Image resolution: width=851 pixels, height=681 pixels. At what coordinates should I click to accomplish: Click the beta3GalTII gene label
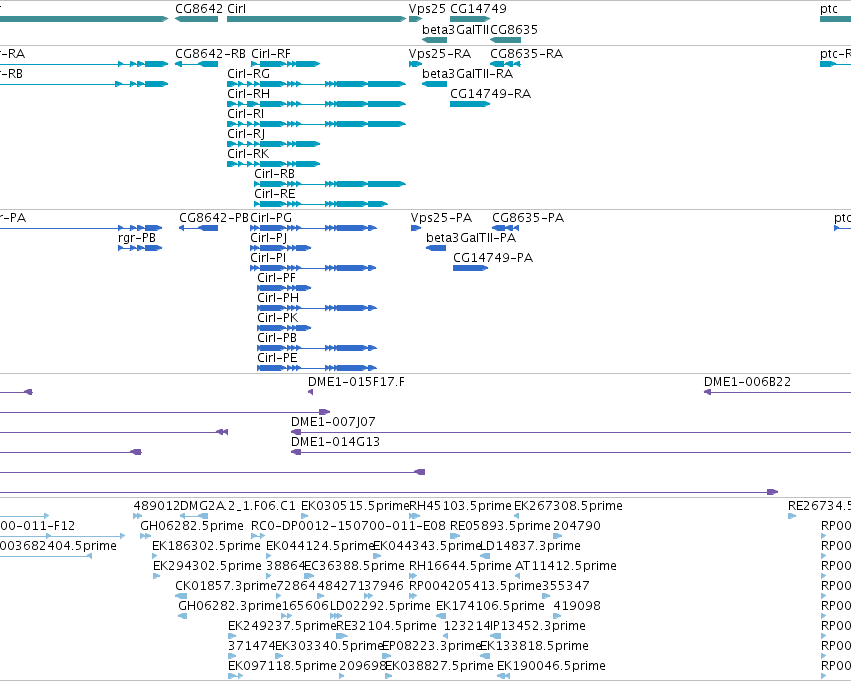pyautogui.click(x=455, y=29)
